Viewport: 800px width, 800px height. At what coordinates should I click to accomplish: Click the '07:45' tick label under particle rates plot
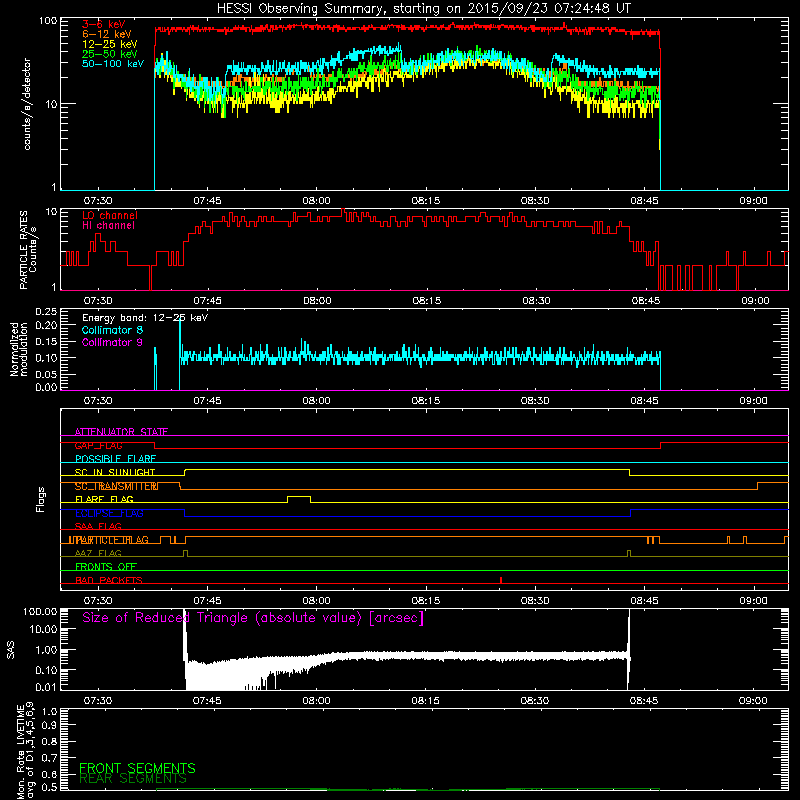click(207, 301)
